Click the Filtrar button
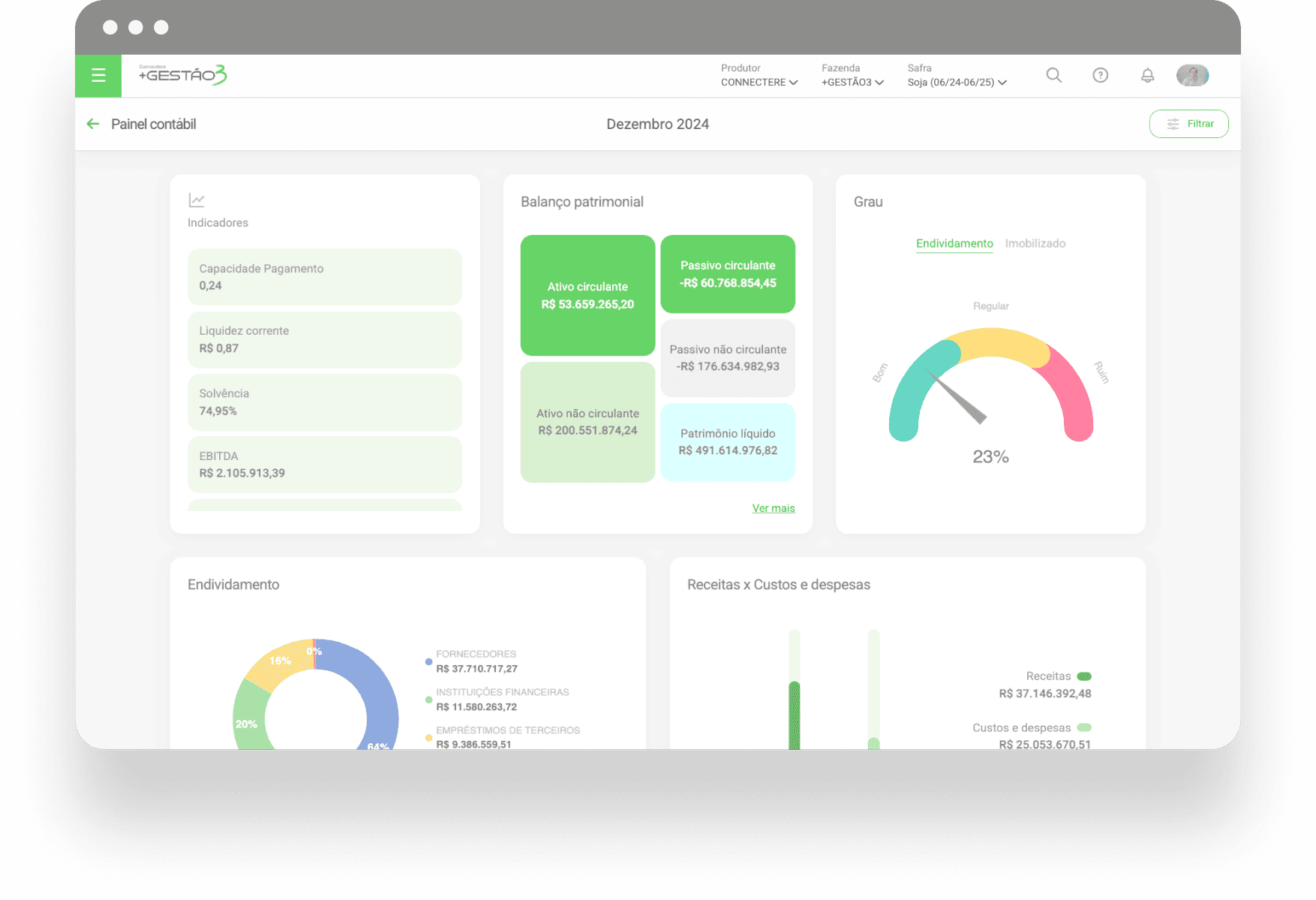Viewport: 1316px width, 900px height. pyautogui.click(x=1188, y=124)
